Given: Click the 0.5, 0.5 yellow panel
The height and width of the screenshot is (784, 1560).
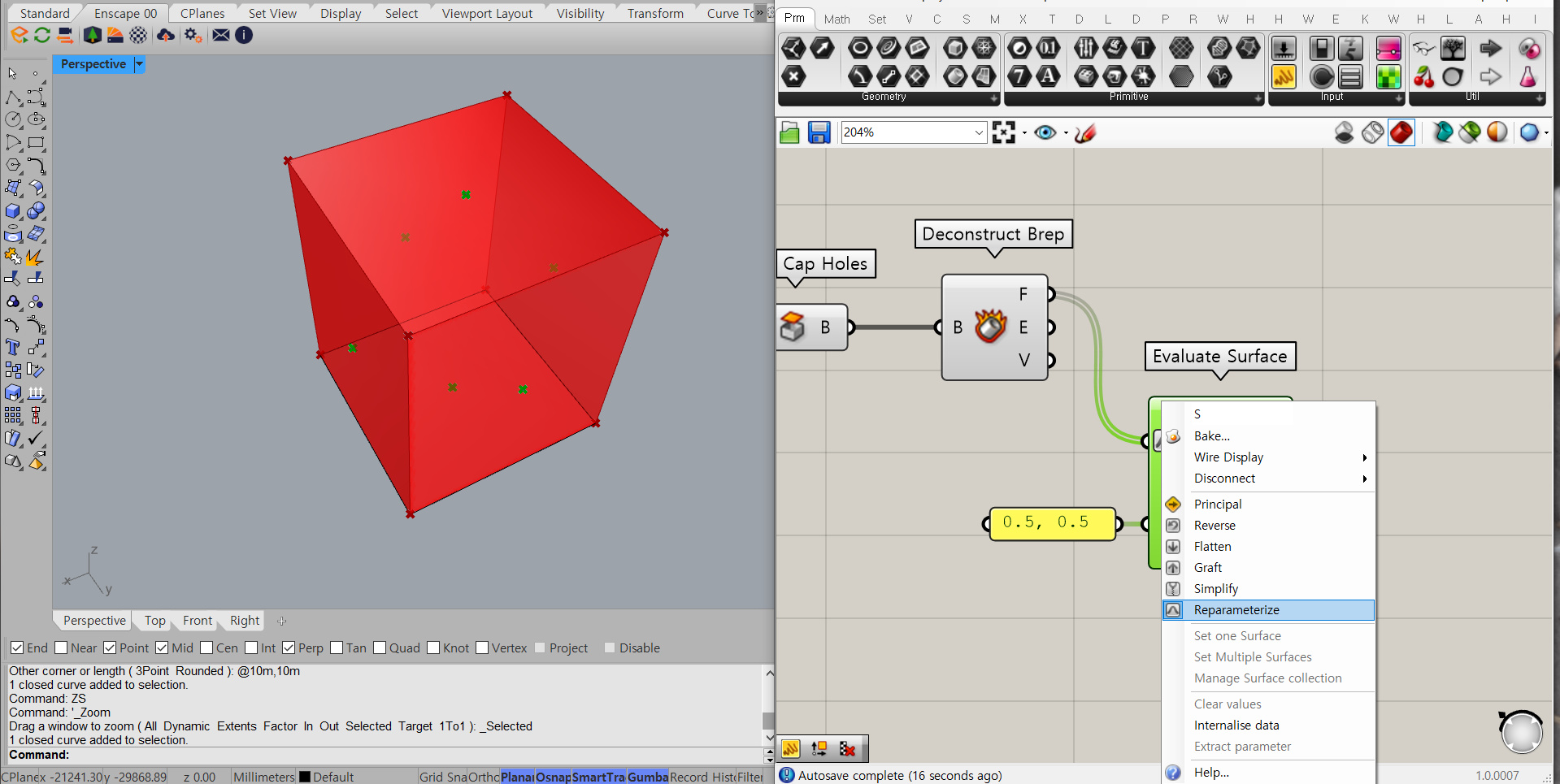Looking at the screenshot, I should click(x=1052, y=523).
